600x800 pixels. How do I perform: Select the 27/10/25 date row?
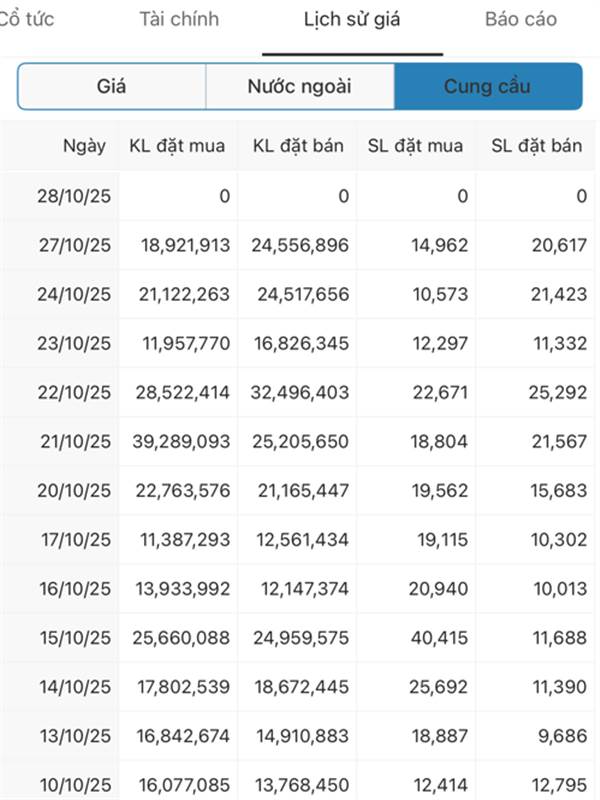[x=75, y=245]
